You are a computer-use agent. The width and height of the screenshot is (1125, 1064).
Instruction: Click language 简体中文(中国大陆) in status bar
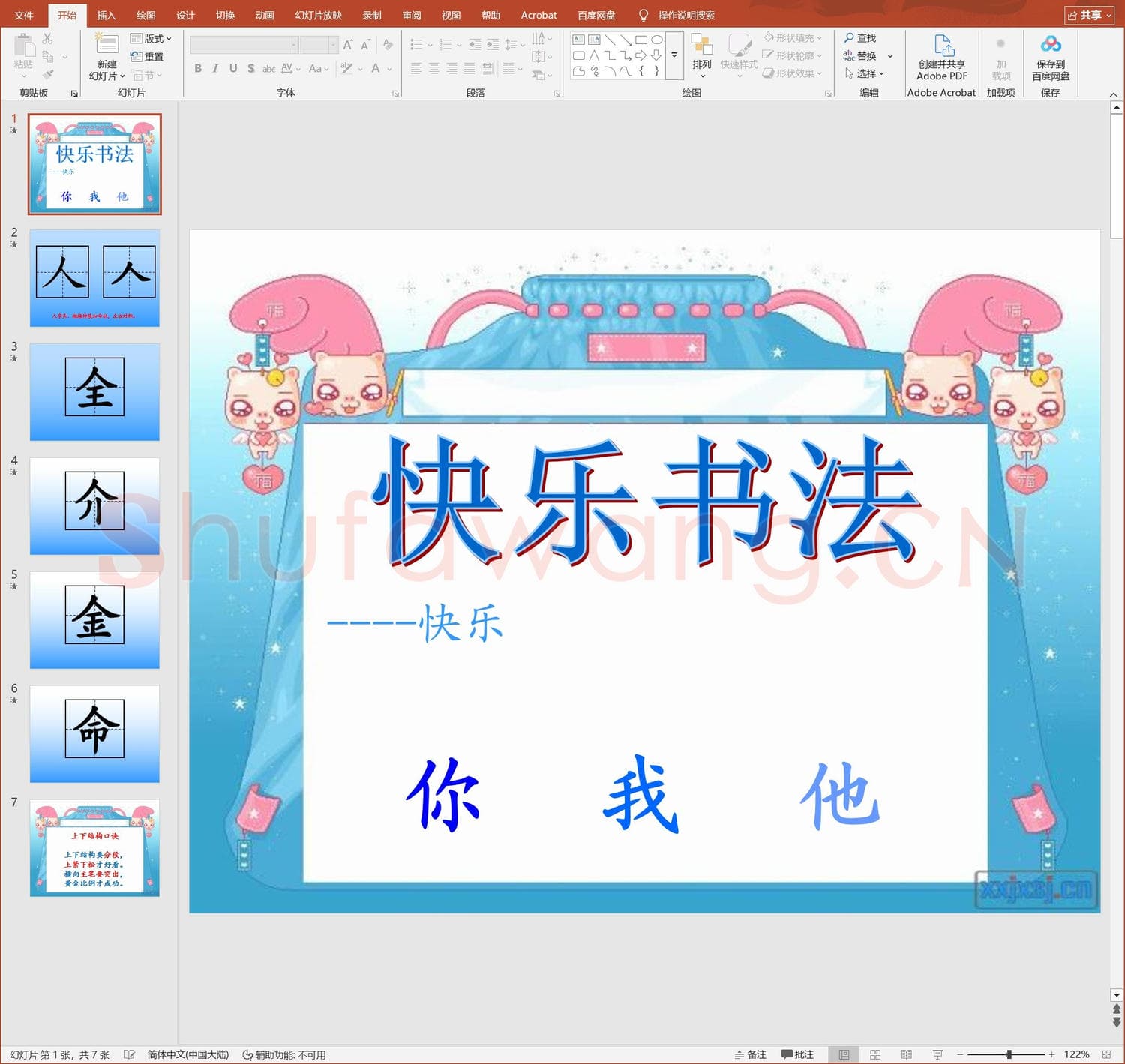point(188,1054)
